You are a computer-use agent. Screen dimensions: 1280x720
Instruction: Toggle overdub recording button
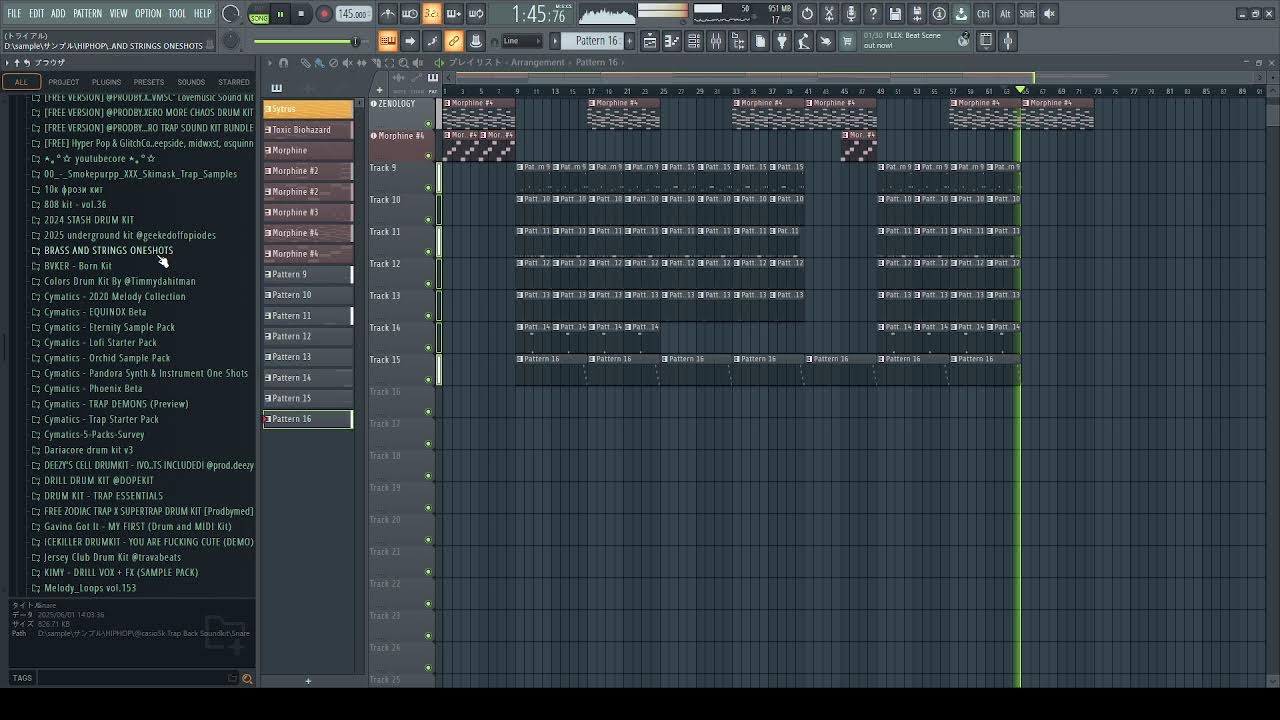coord(453,14)
